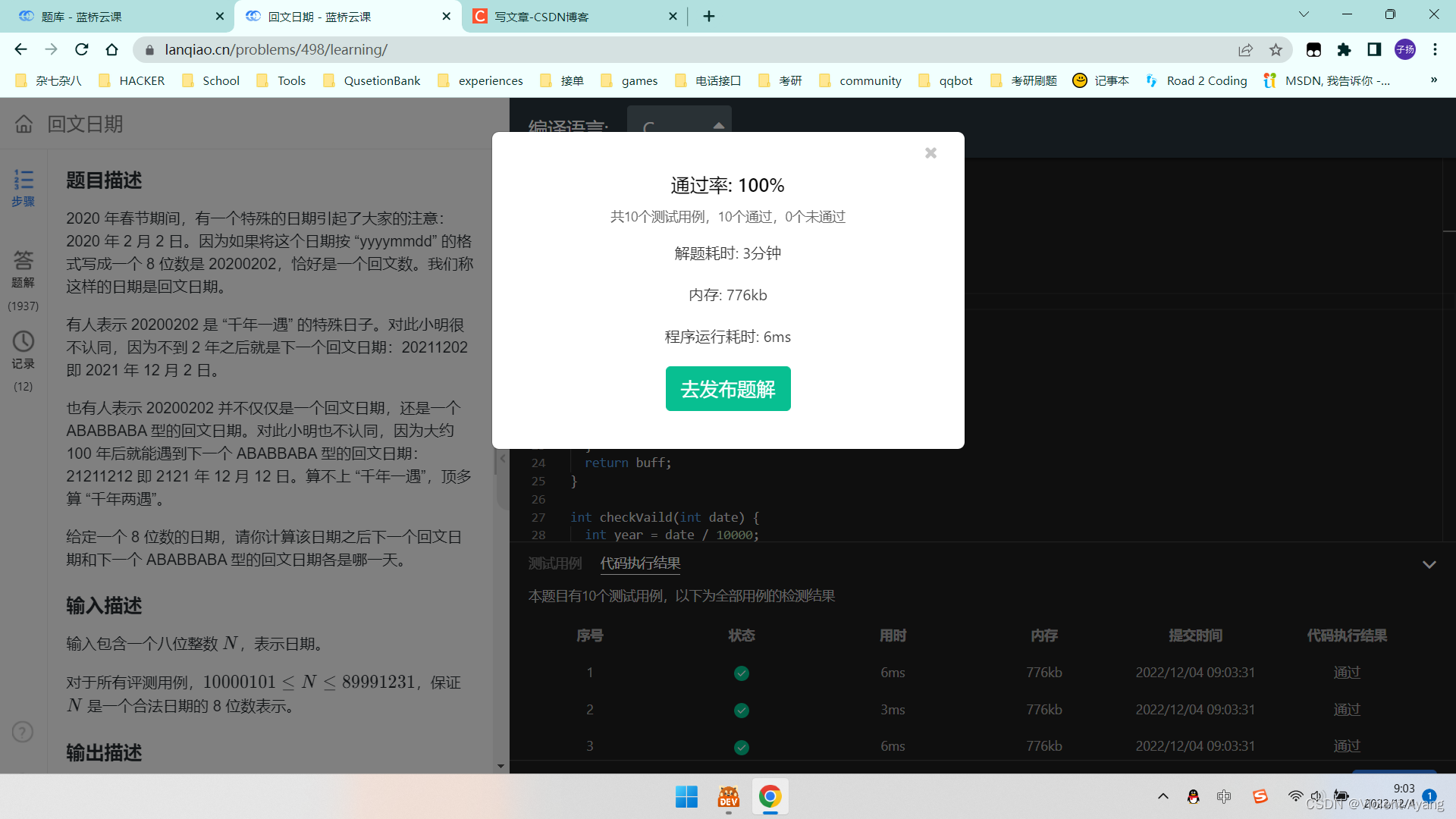1456x819 pixels.
Task: Toggle the browser side panel icon
Action: [1374, 49]
